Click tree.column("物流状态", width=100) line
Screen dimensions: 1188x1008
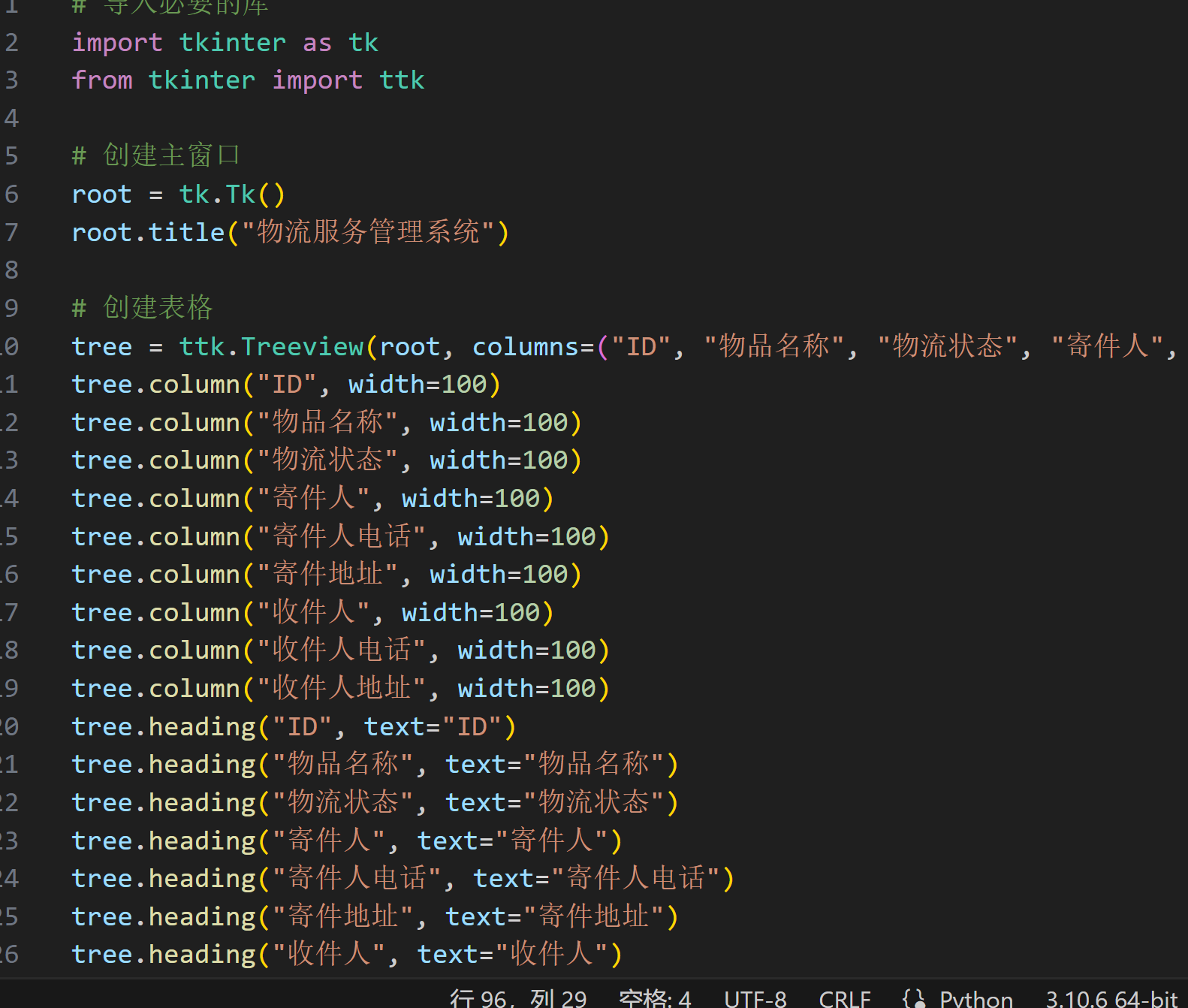[327, 460]
